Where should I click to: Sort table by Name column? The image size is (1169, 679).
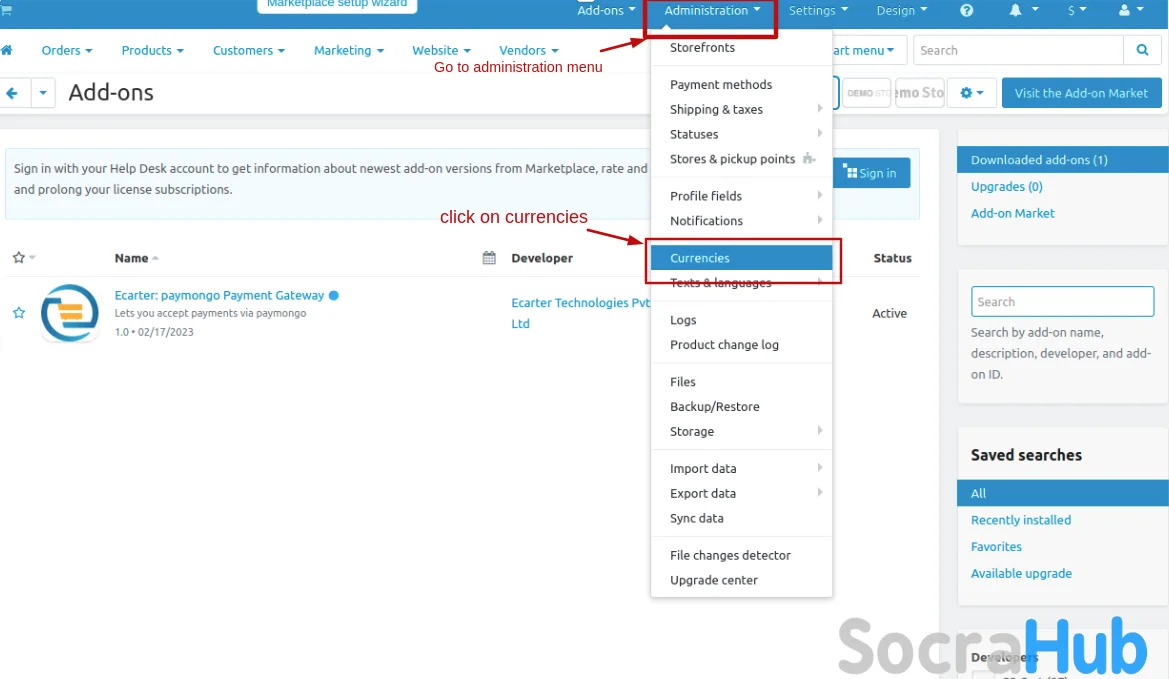tap(136, 258)
